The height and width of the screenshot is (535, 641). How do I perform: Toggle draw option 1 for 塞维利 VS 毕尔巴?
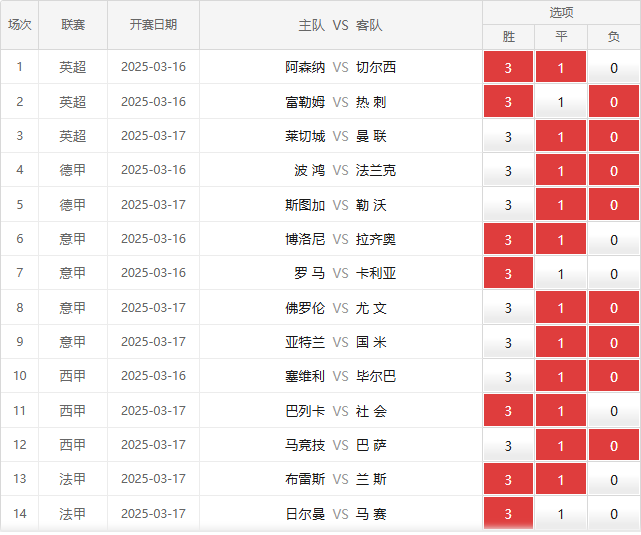(561, 376)
